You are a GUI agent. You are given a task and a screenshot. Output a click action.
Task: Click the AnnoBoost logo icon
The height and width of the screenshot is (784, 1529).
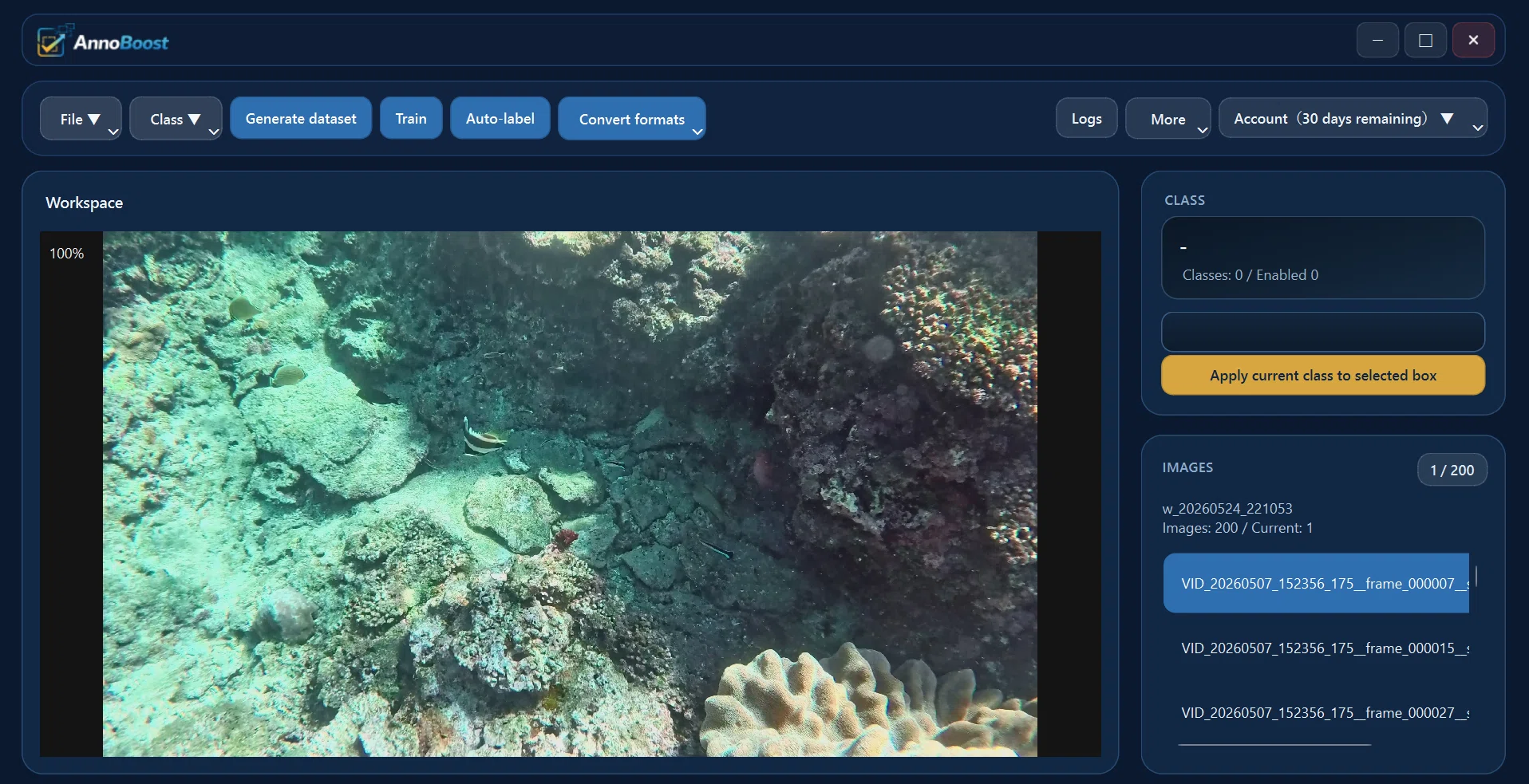pyautogui.click(x=54, y=40)
